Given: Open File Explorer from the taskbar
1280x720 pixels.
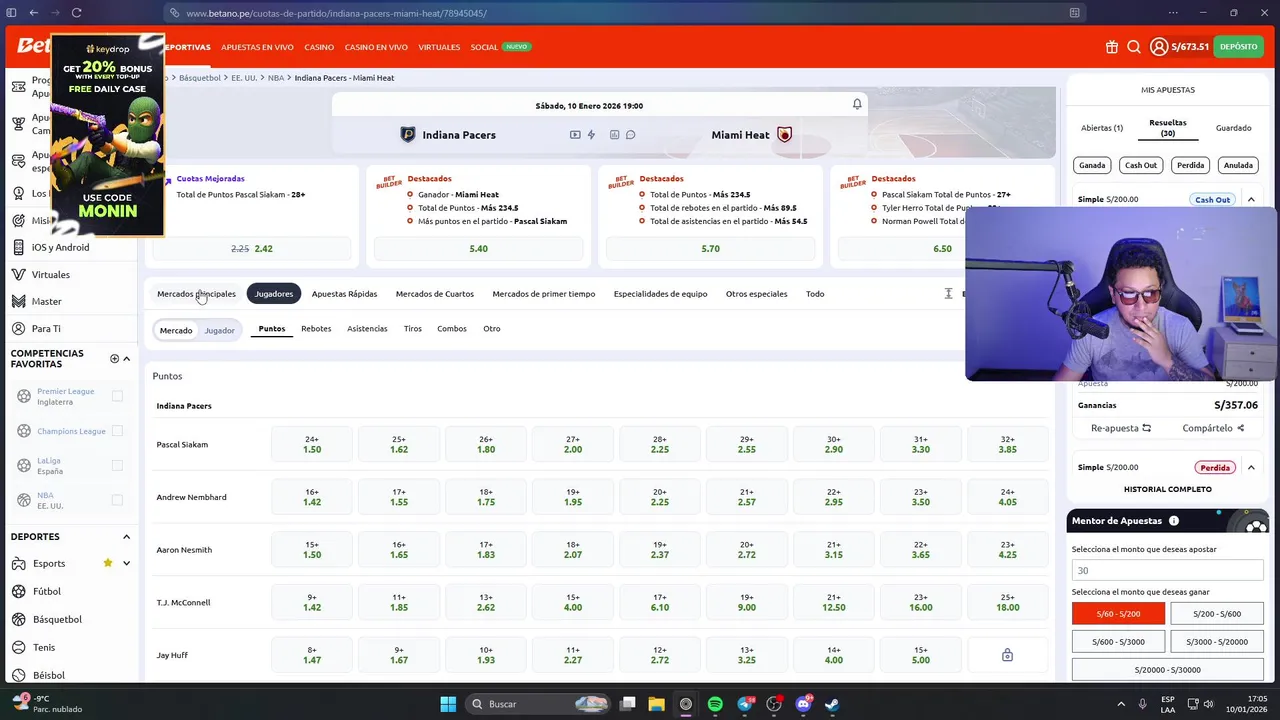Looking at the screenshot, I should 657,704.
